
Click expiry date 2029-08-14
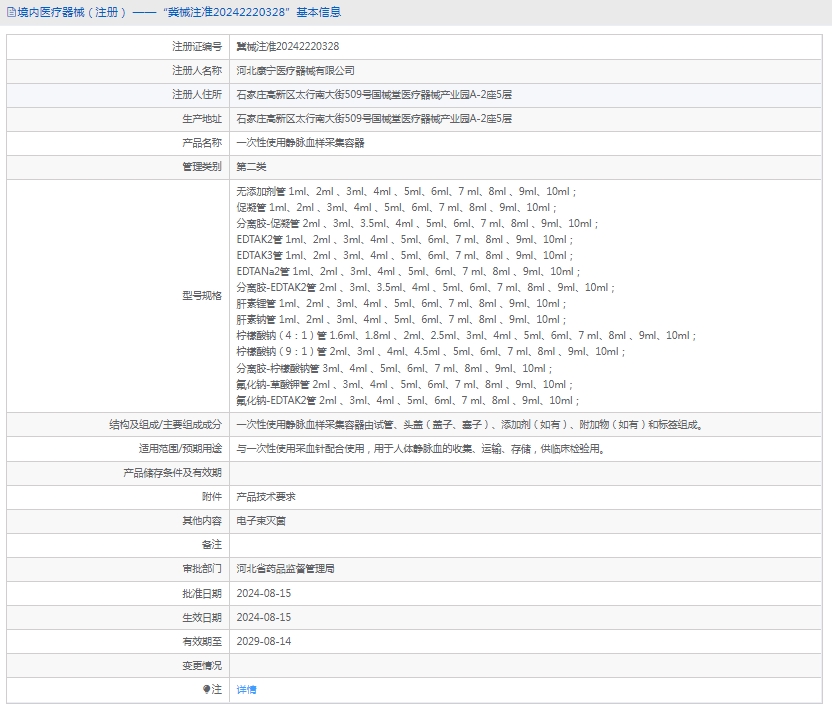[263, 641]
